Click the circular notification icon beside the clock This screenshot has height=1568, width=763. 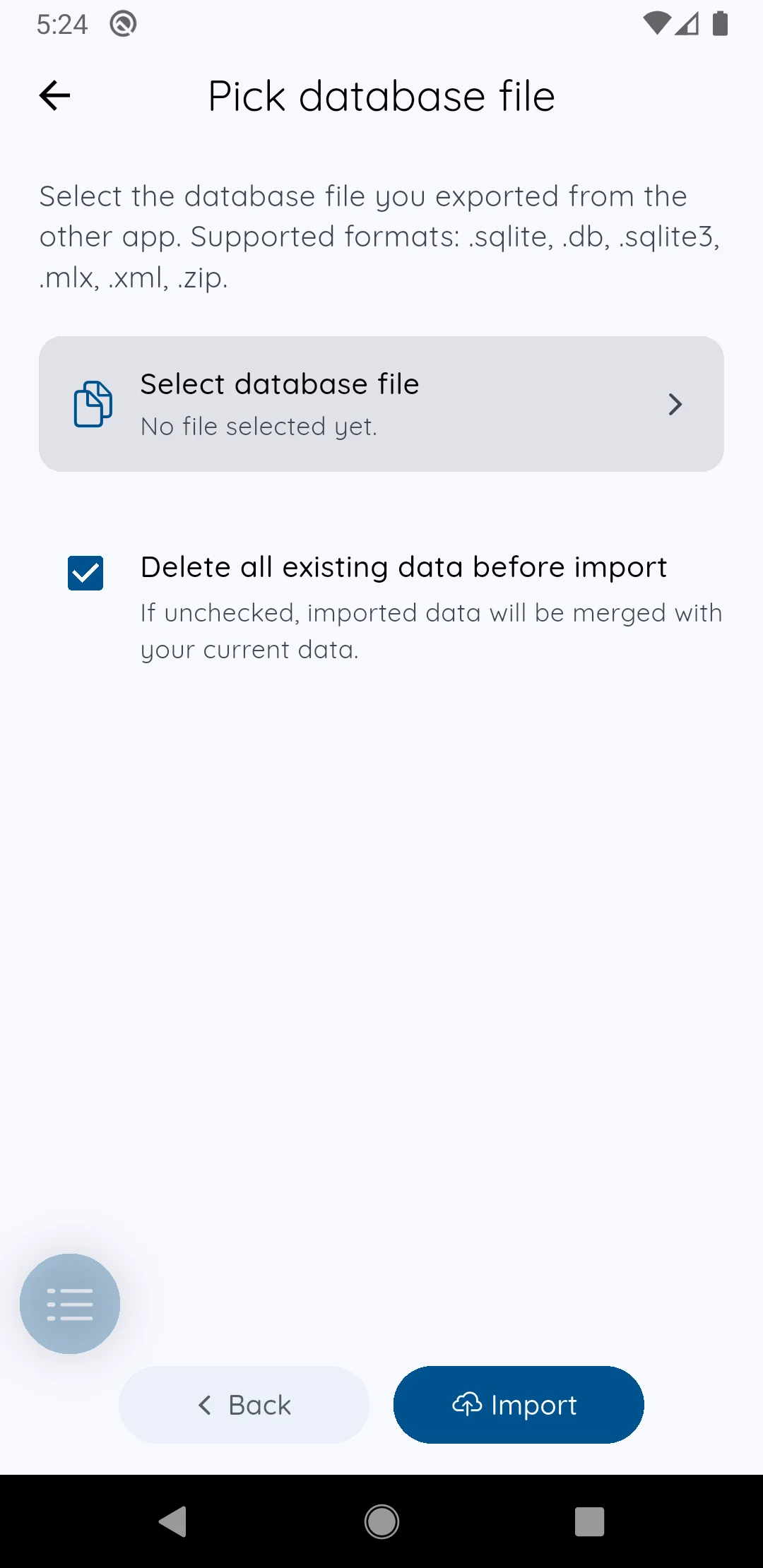[123, 24]
